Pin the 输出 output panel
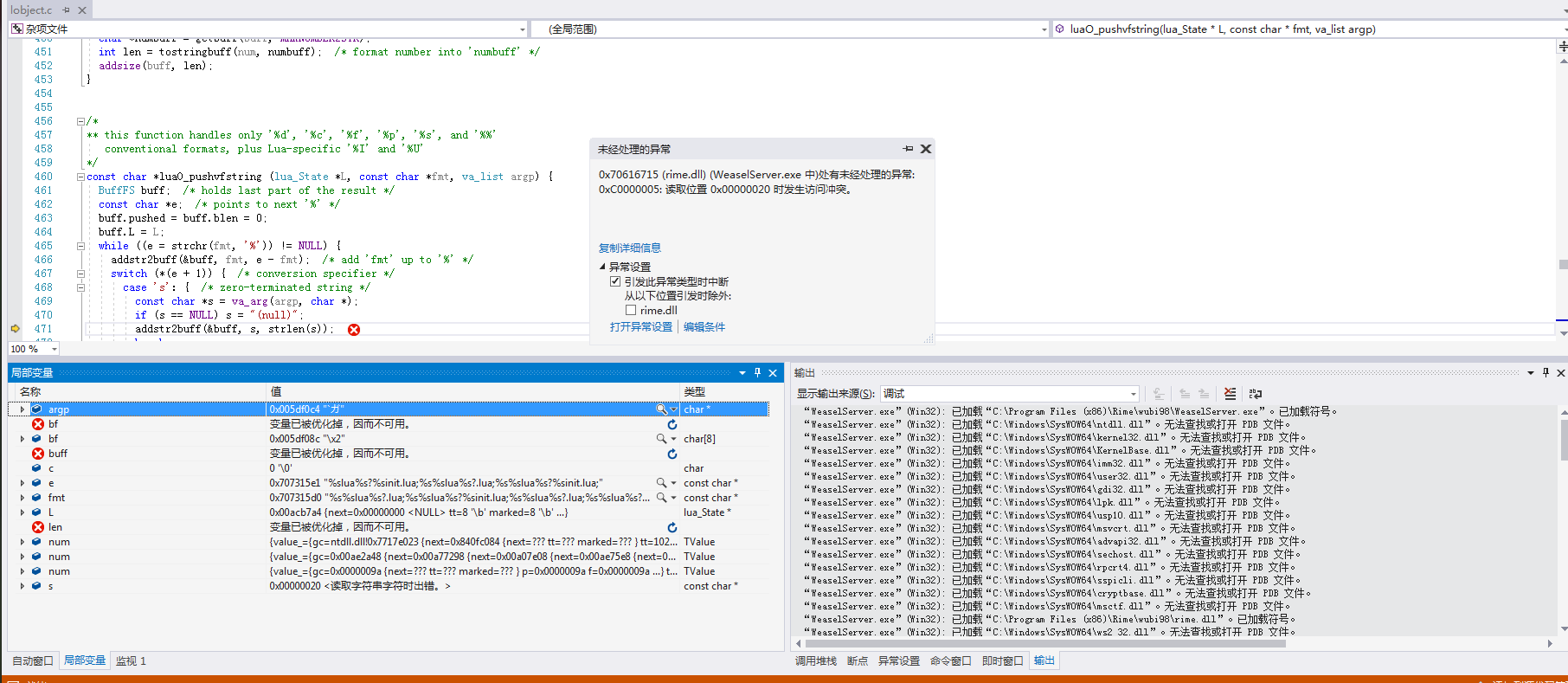 click(1546, 372)
